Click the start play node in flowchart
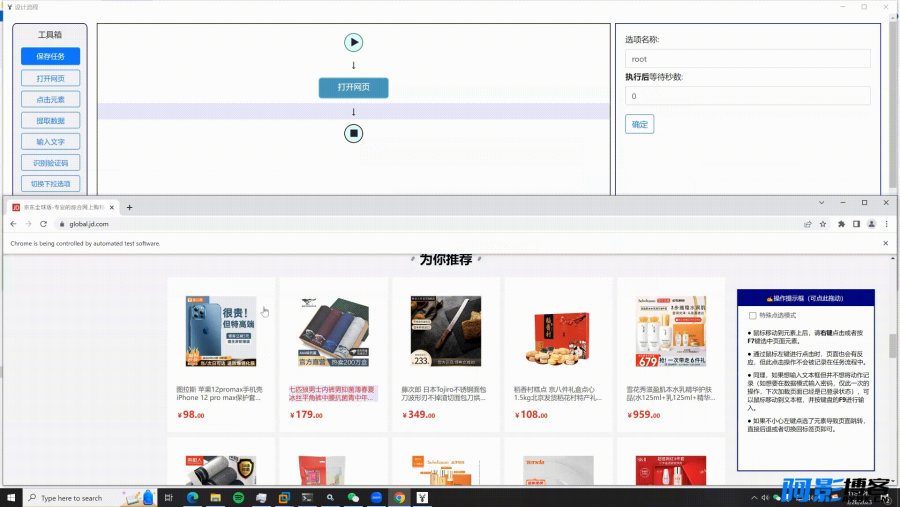This screenshot has height=507, width=900. [354, 42]
